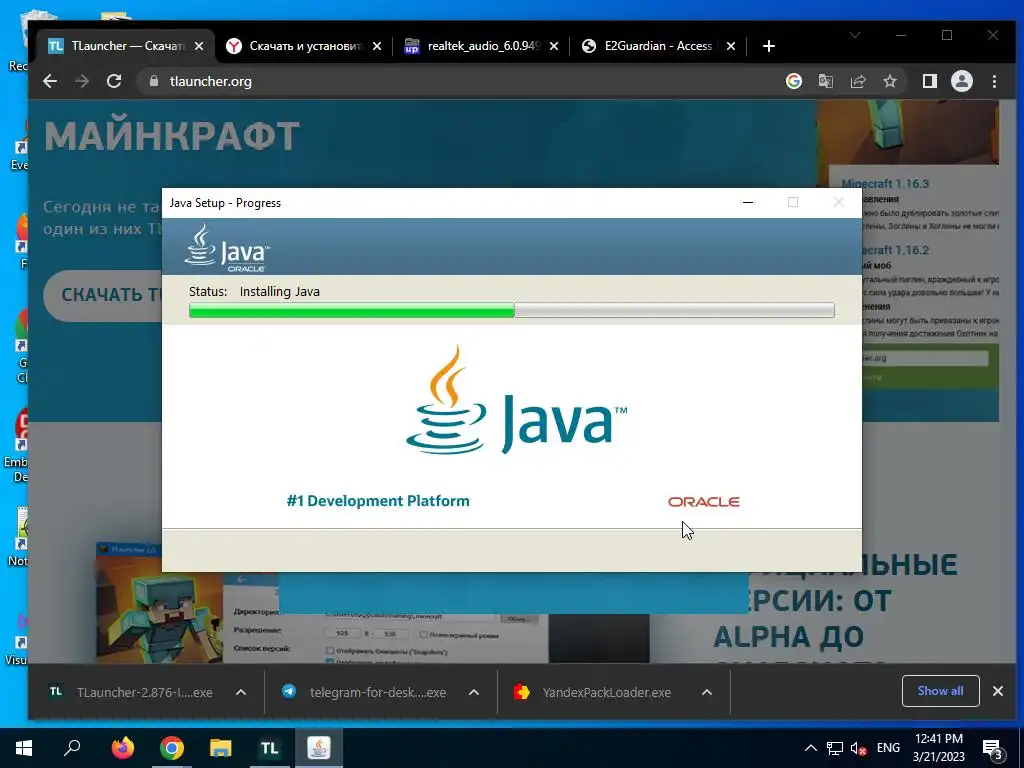Open the Minecraft 1.16.3 news link

pyautogui.click(x=885, y=184)
